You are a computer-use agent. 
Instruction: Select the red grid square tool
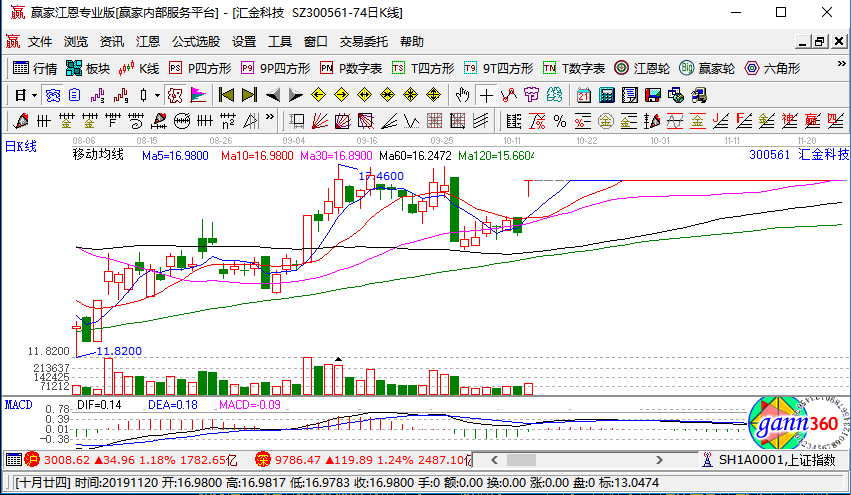tap(434, 120)
